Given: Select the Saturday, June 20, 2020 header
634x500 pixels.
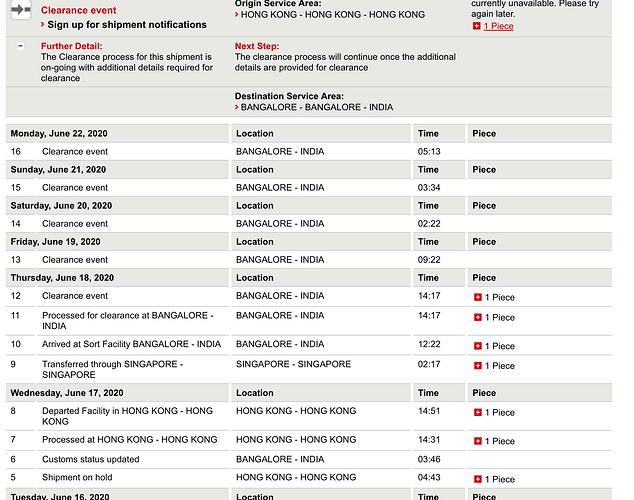Looking at the screenshot, I should pos(61,205).
